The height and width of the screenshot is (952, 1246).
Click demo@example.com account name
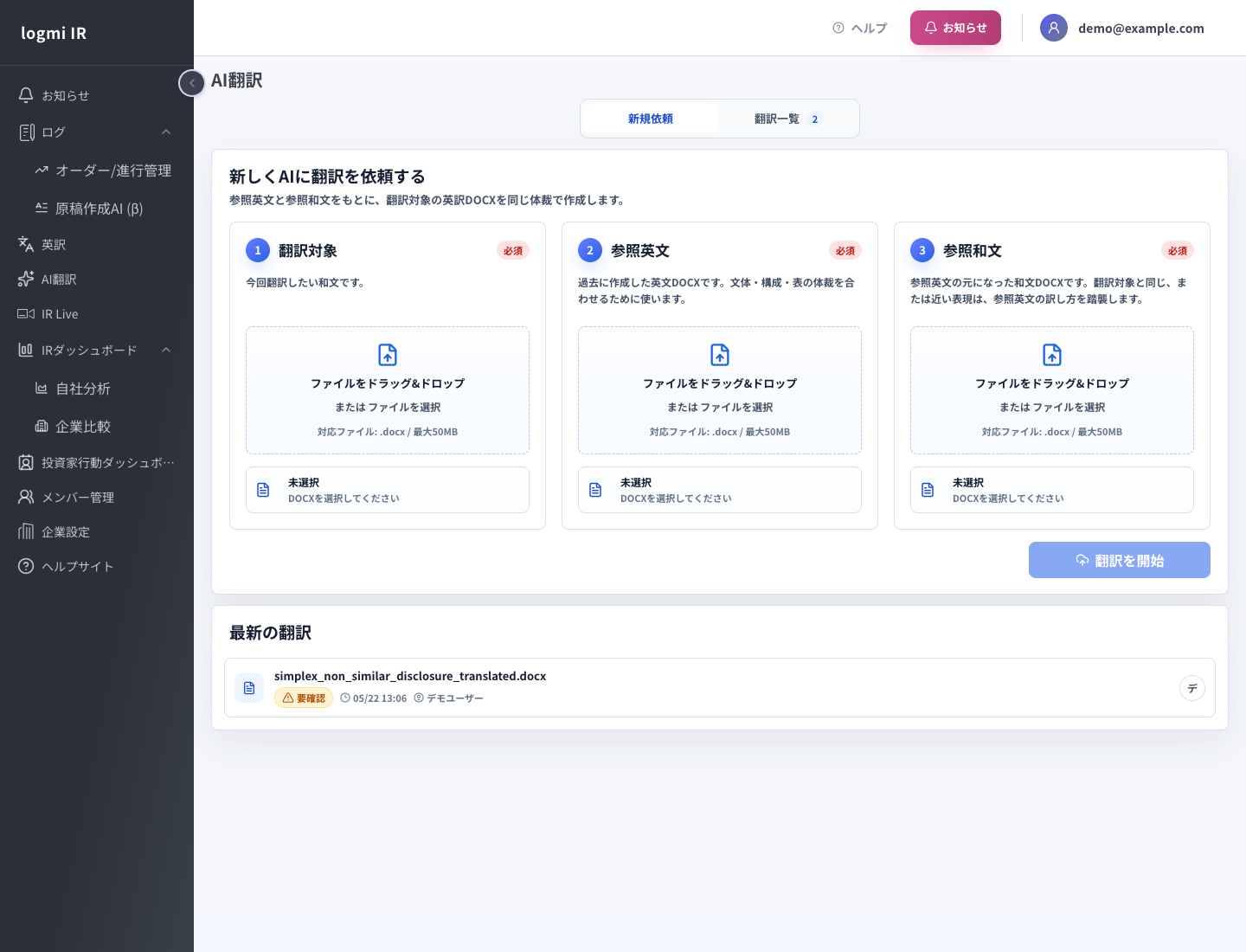(x=1141, y=28)
